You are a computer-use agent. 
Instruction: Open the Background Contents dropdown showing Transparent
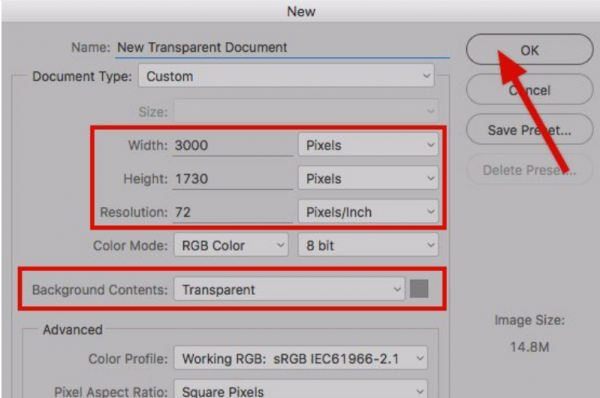[x=289, y=289]
